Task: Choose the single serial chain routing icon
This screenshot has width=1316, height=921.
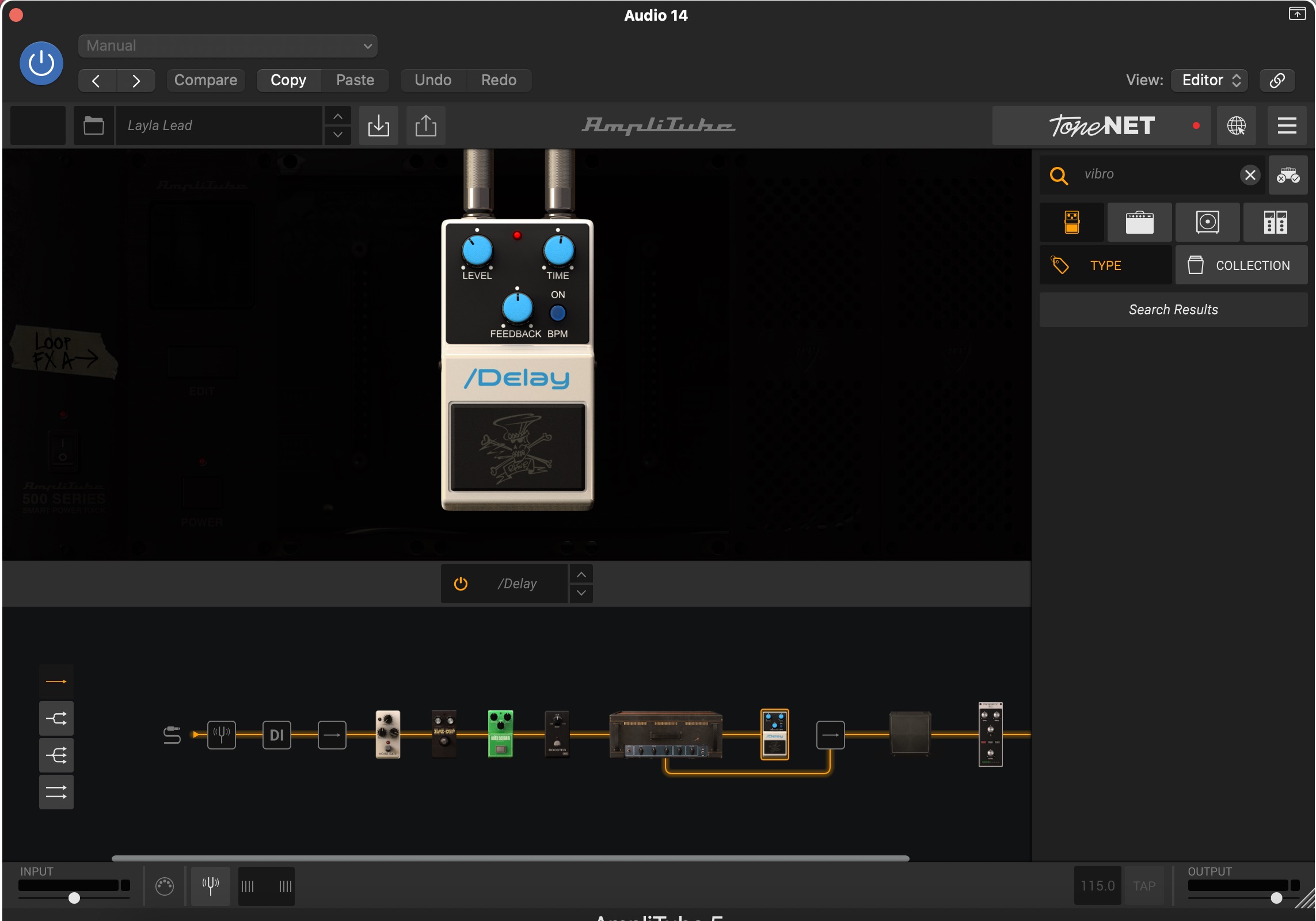Action: (x=56, y=682)
